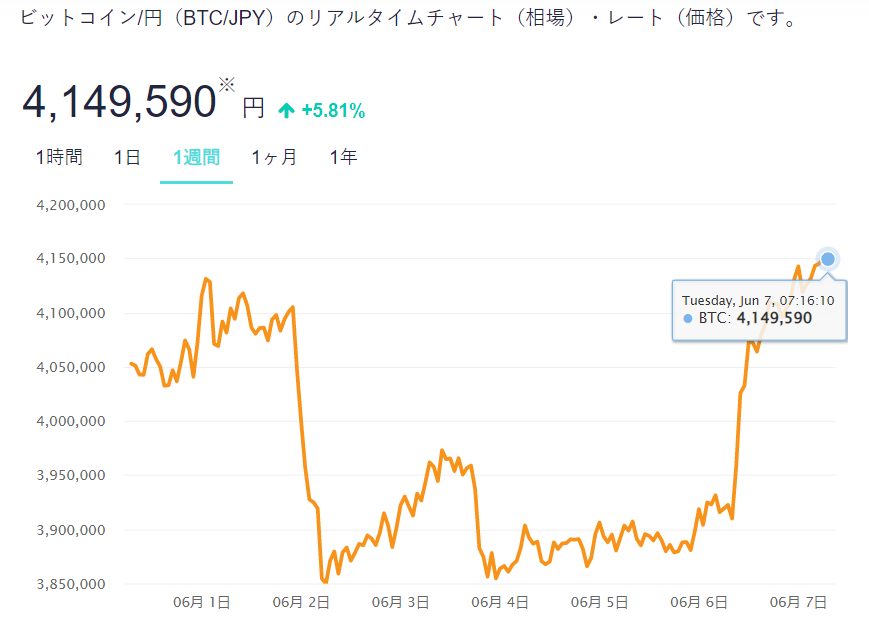Screen dimensions: 869x622
Task: Click the 円 currency label
Action: 254,108
